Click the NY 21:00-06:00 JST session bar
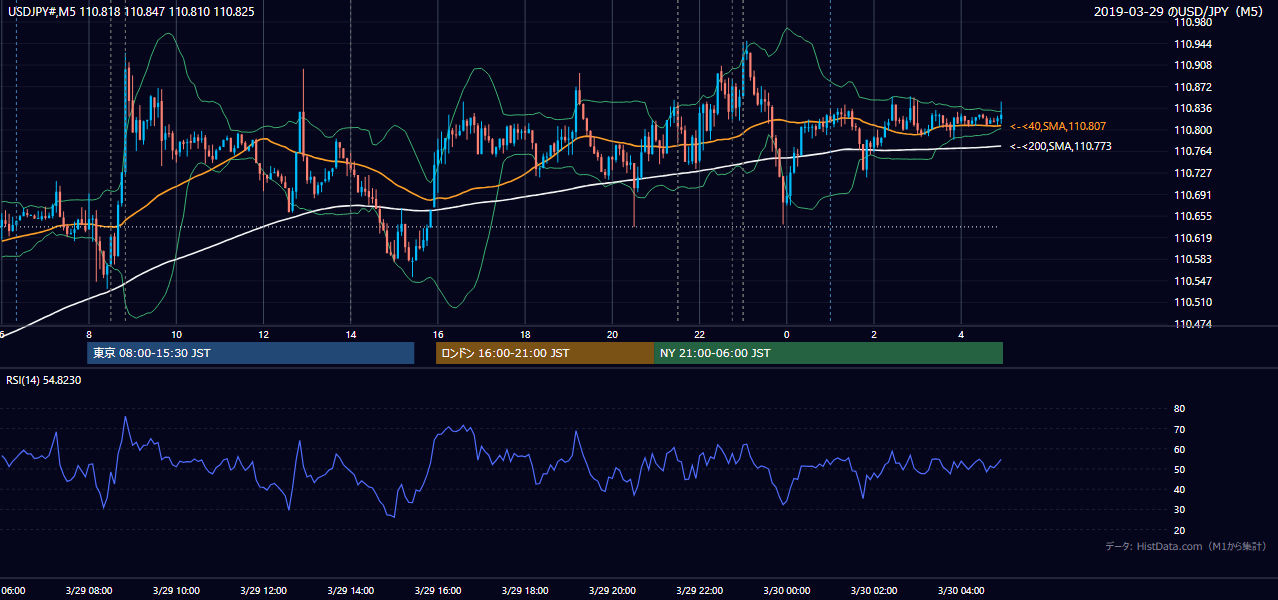The height and width of the screenshot is (600, 1278). coord(828,353)
